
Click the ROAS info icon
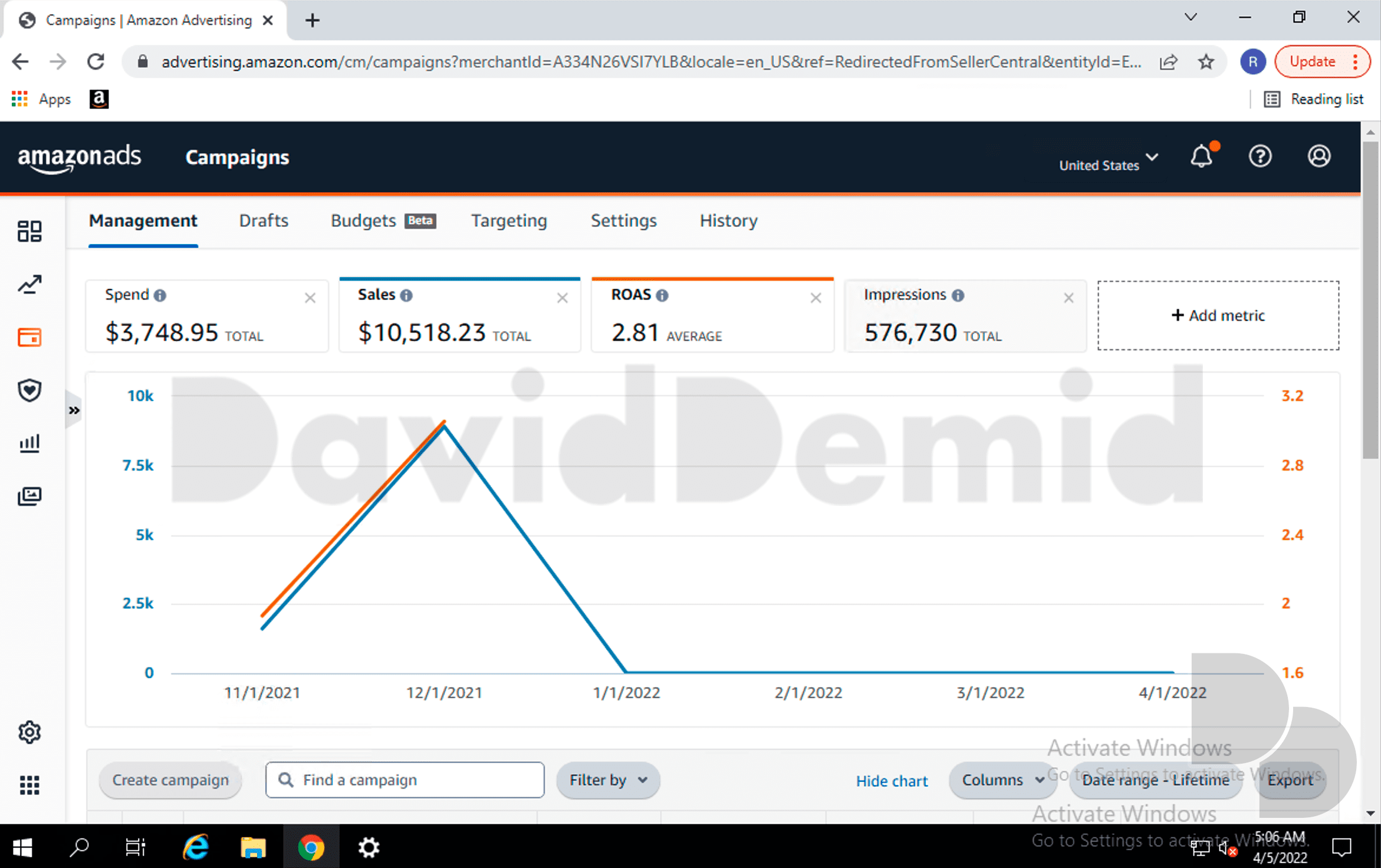coord(662,295)
